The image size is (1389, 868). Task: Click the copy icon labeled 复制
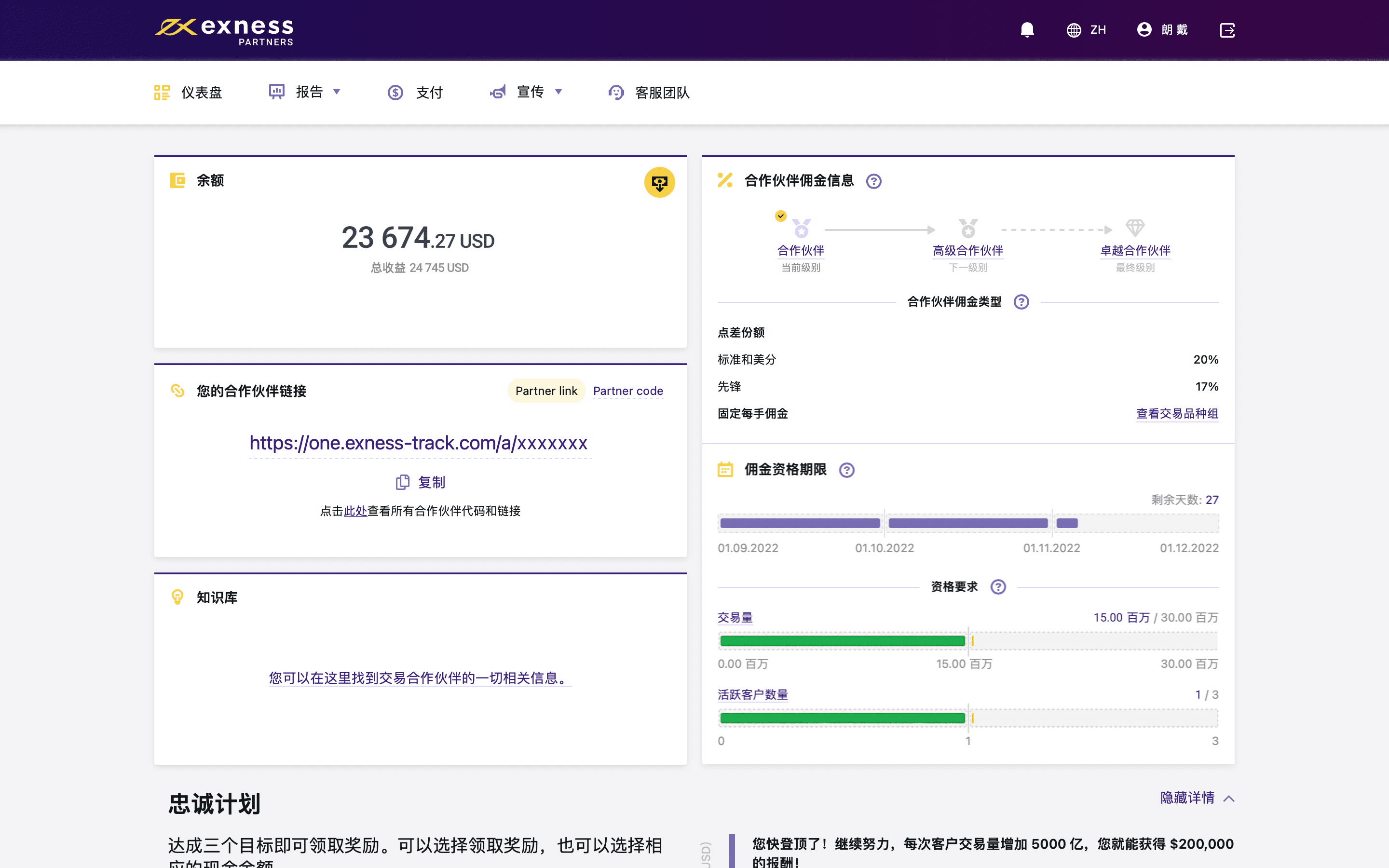click(403, 482)
